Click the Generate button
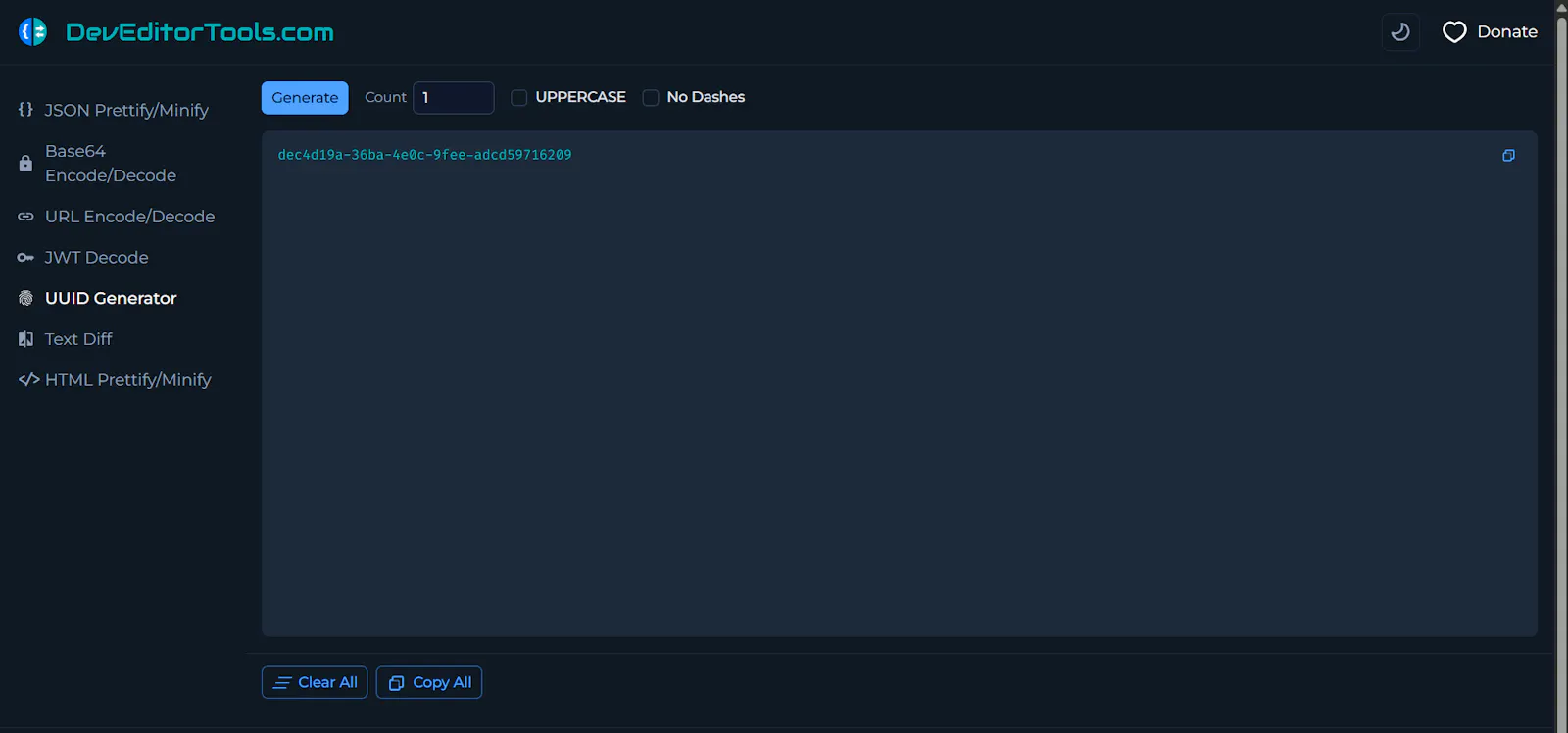 pos(305,98)
